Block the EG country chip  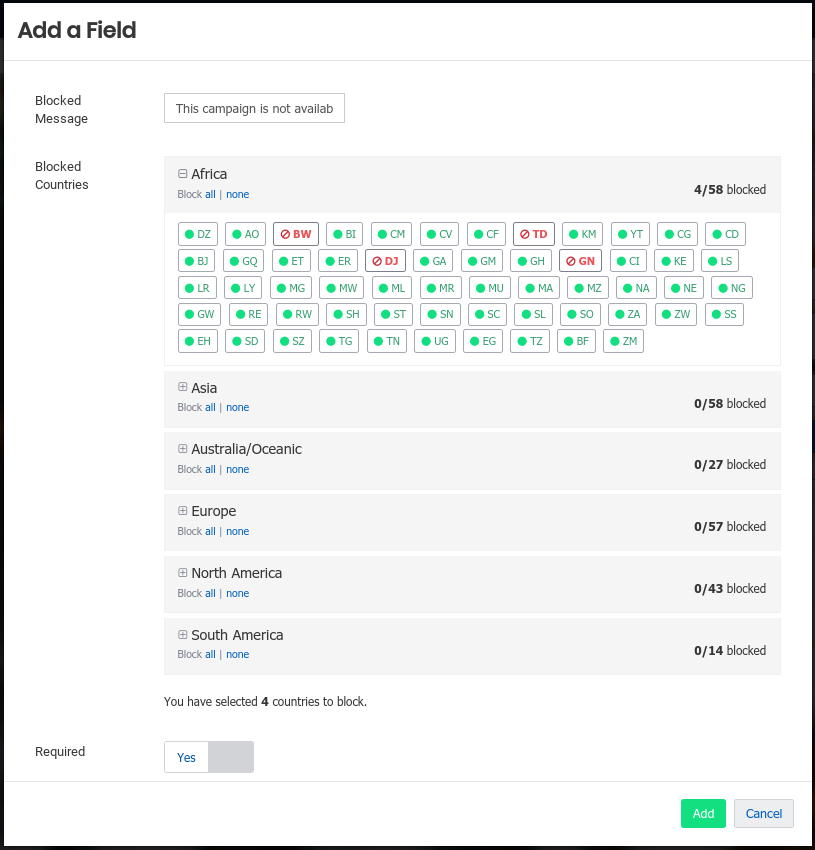482,341
